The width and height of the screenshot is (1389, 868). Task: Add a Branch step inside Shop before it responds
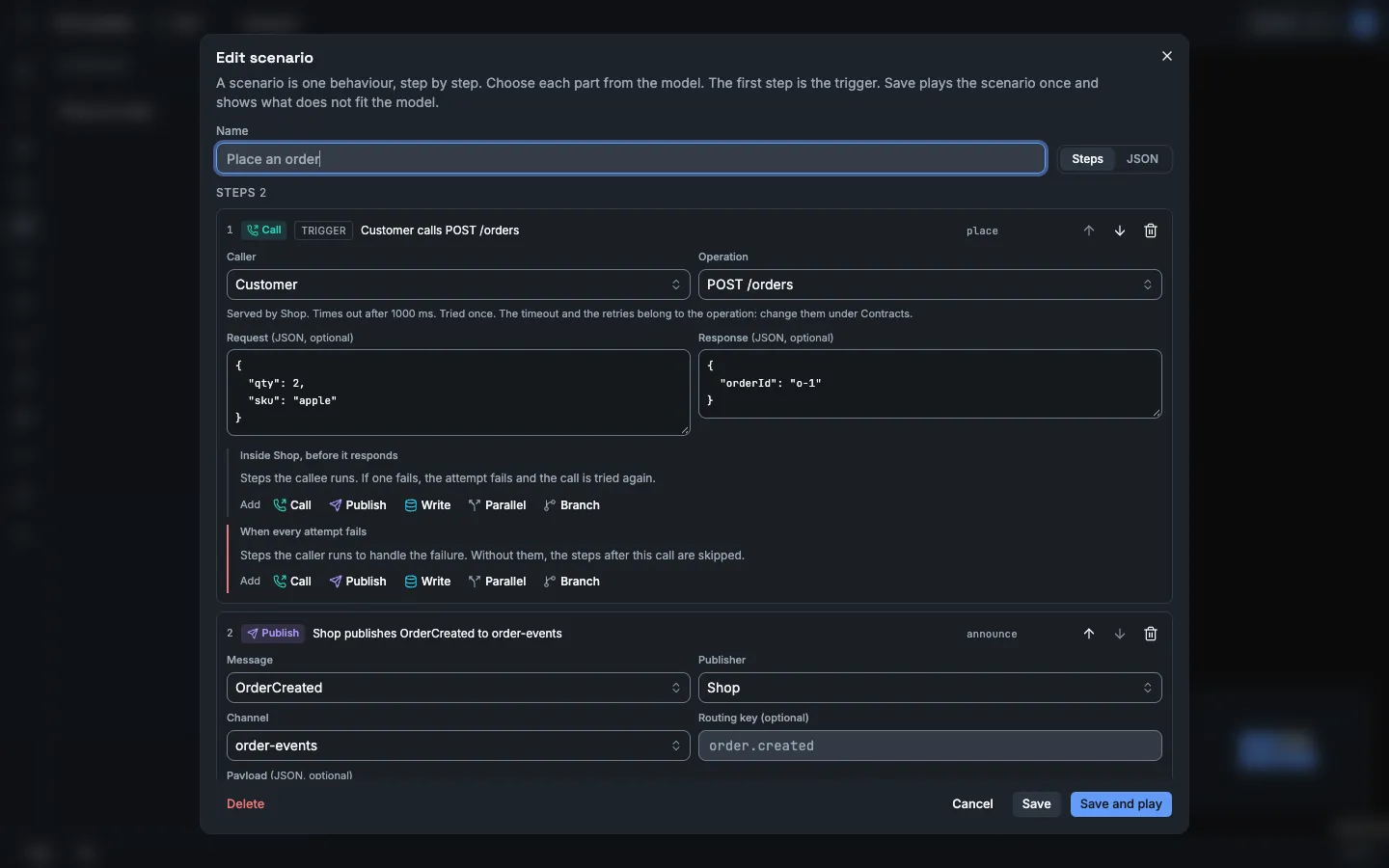572,505
